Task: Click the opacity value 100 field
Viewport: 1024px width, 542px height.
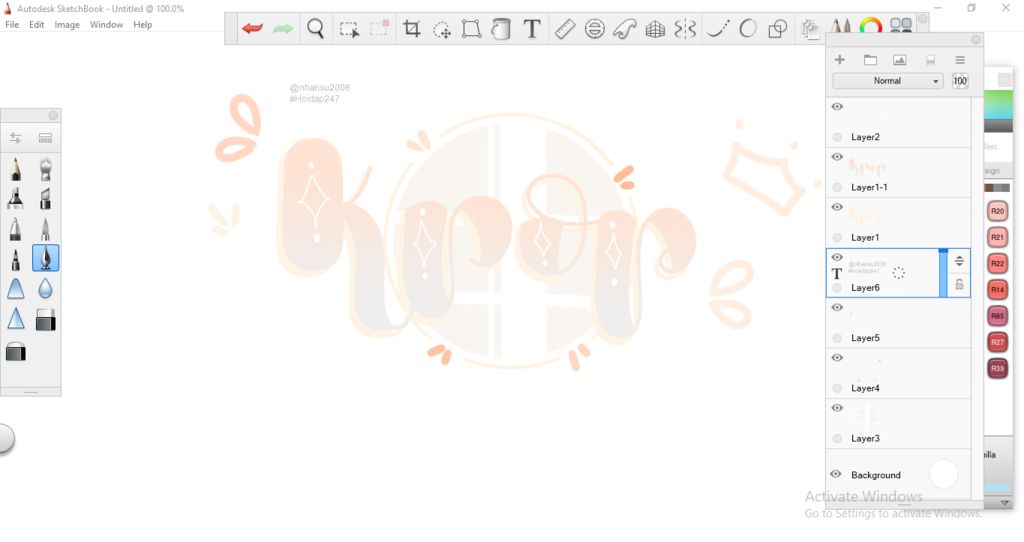Action: (959, 81)
